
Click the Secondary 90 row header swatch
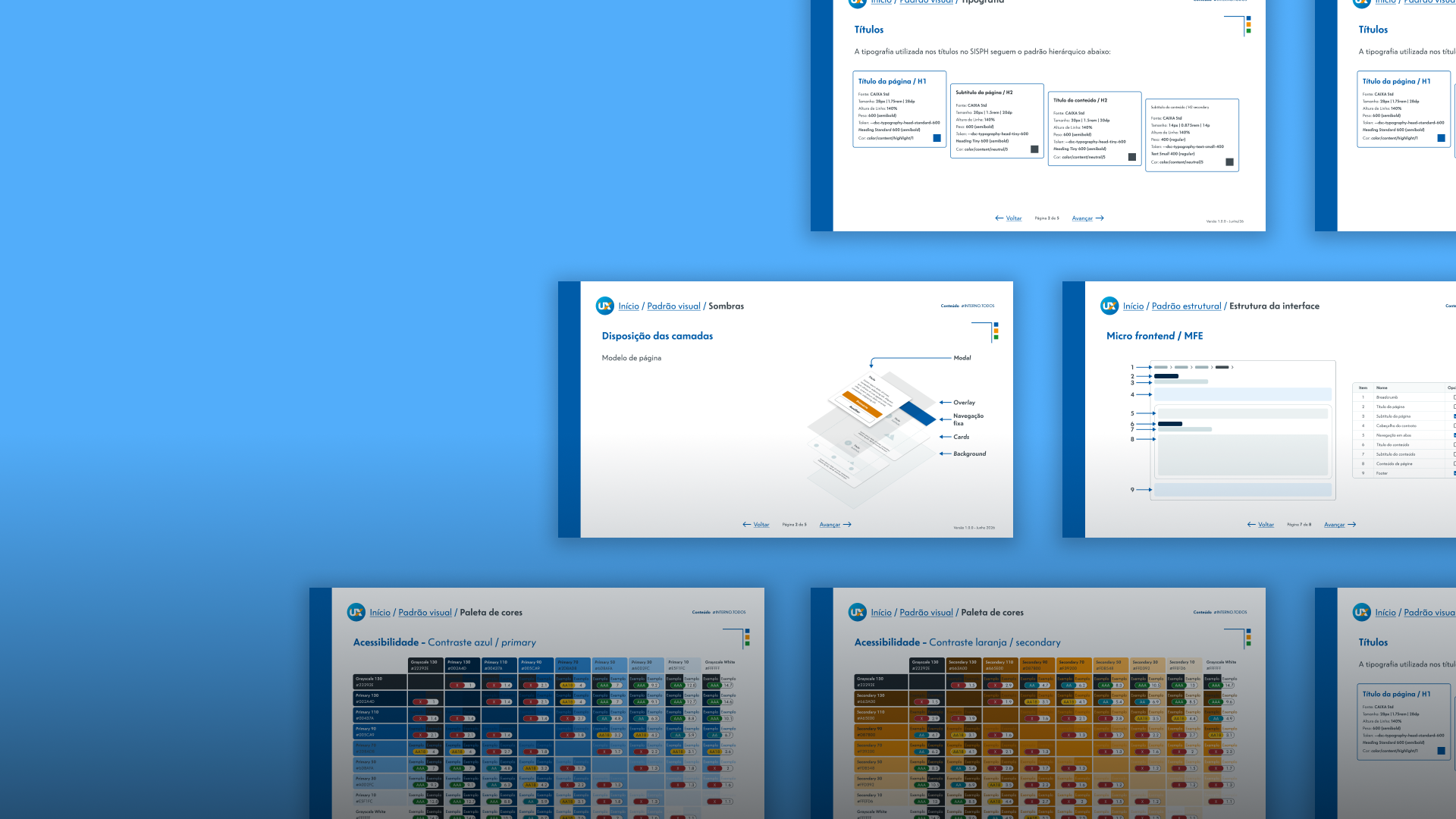[881, 732]
